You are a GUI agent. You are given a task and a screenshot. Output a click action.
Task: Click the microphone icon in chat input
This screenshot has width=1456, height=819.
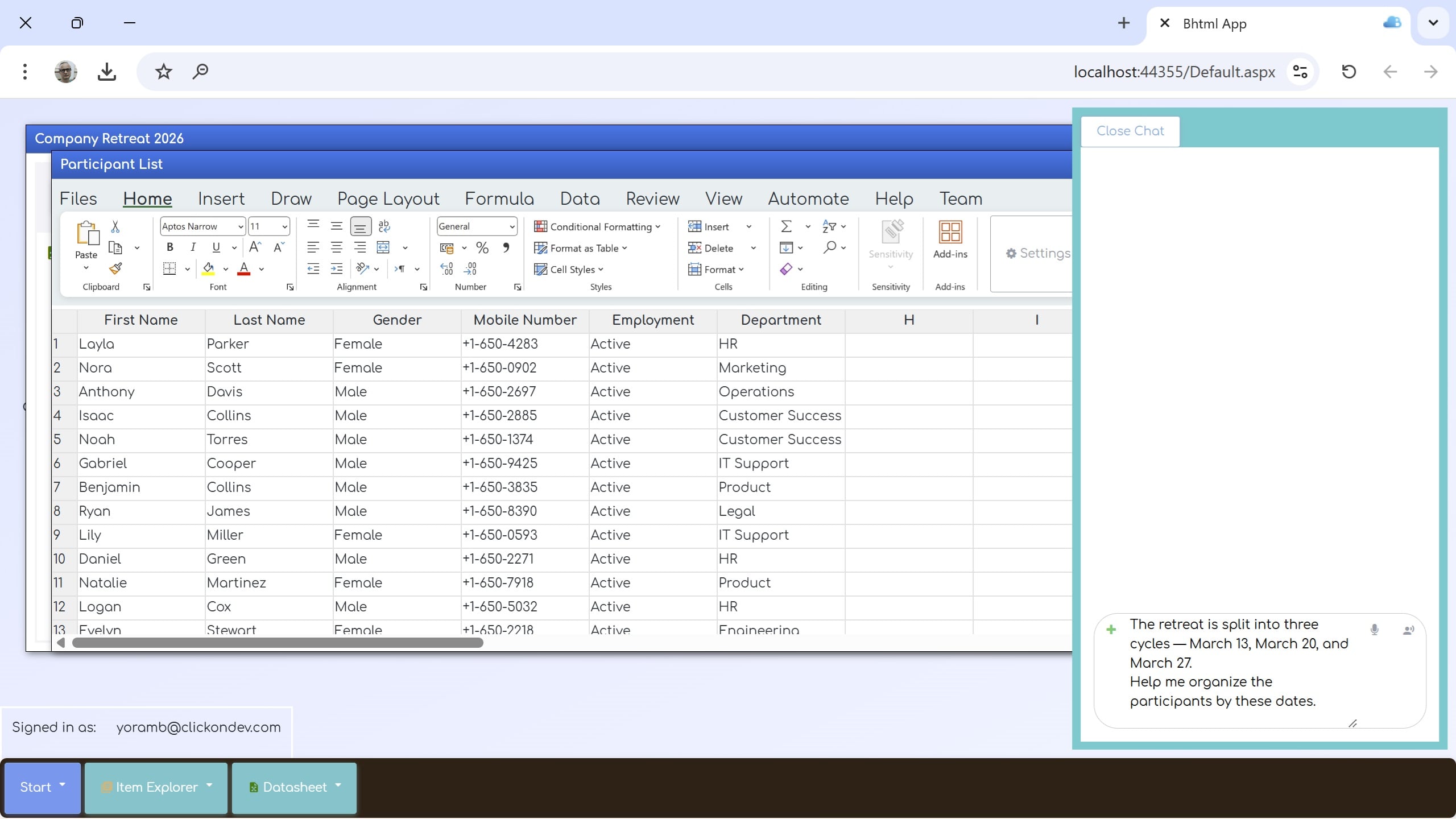click(1374, 630)
